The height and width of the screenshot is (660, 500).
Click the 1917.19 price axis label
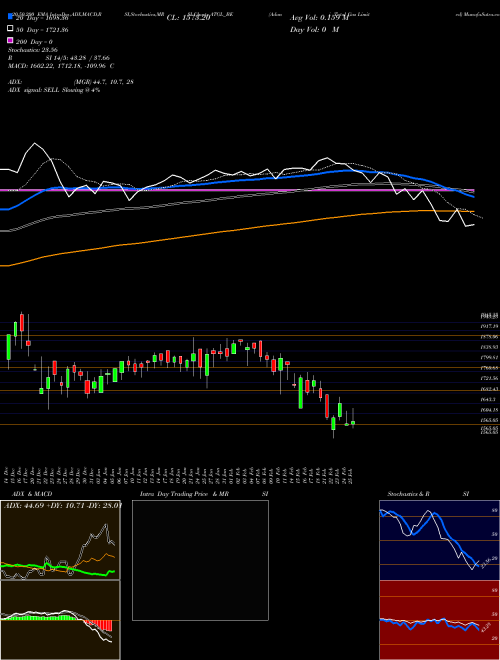coord(490,326)
